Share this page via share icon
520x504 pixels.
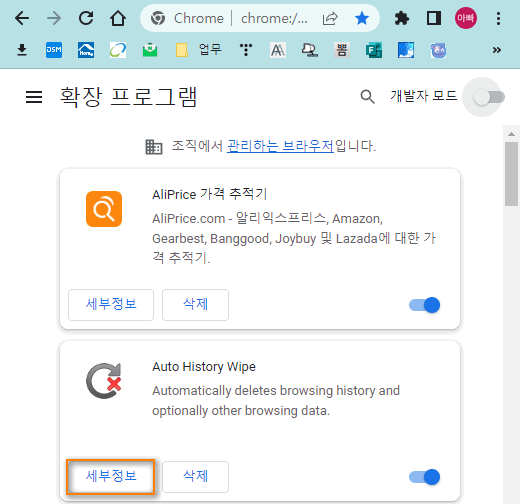(x=330, y=18)
